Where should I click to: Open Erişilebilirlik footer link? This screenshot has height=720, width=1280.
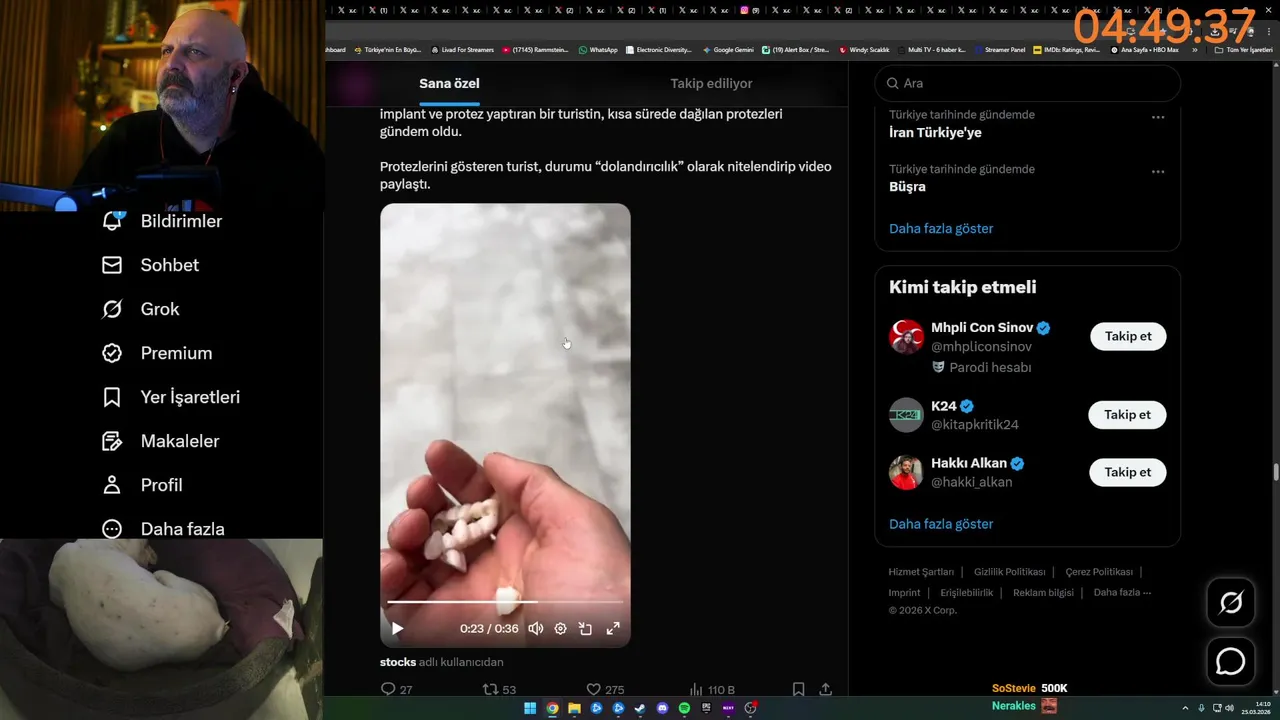click(x=967, y=593)
